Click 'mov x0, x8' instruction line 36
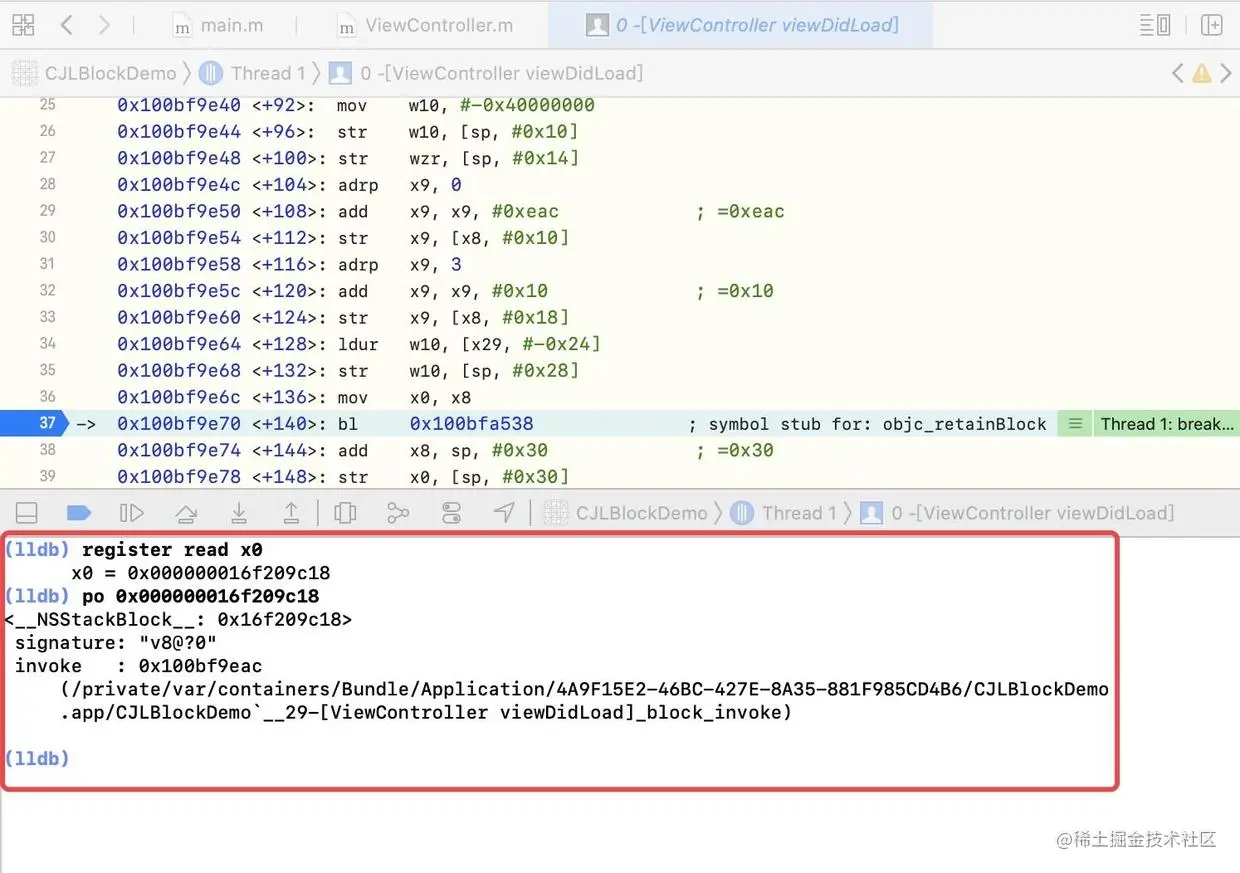Image resolution: width=1240 pixels, height=873 pixels. click(404, 397)
